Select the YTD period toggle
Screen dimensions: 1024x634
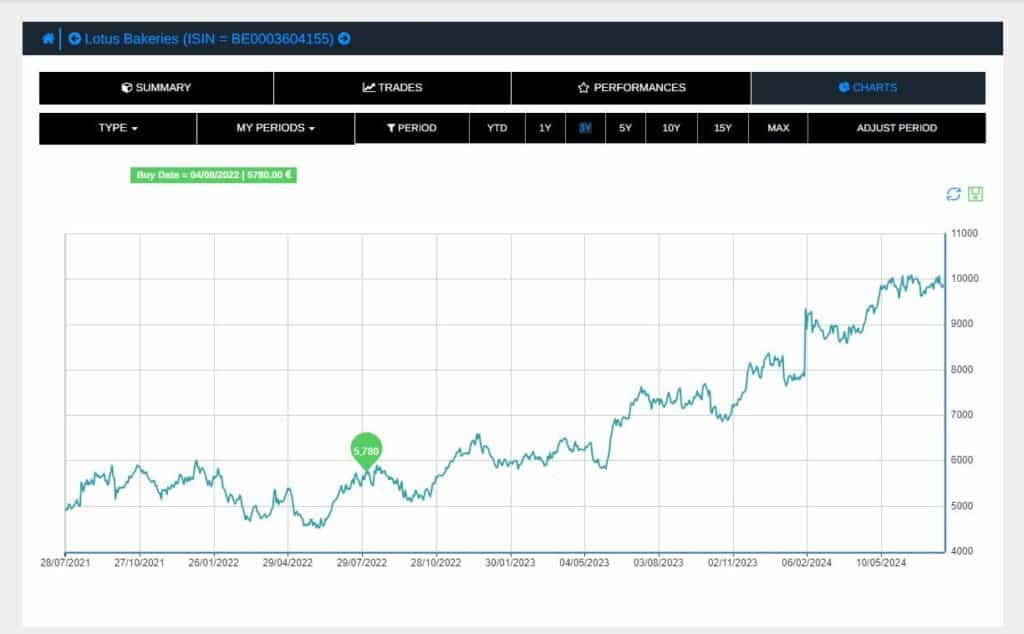click(x=497, y=128)
